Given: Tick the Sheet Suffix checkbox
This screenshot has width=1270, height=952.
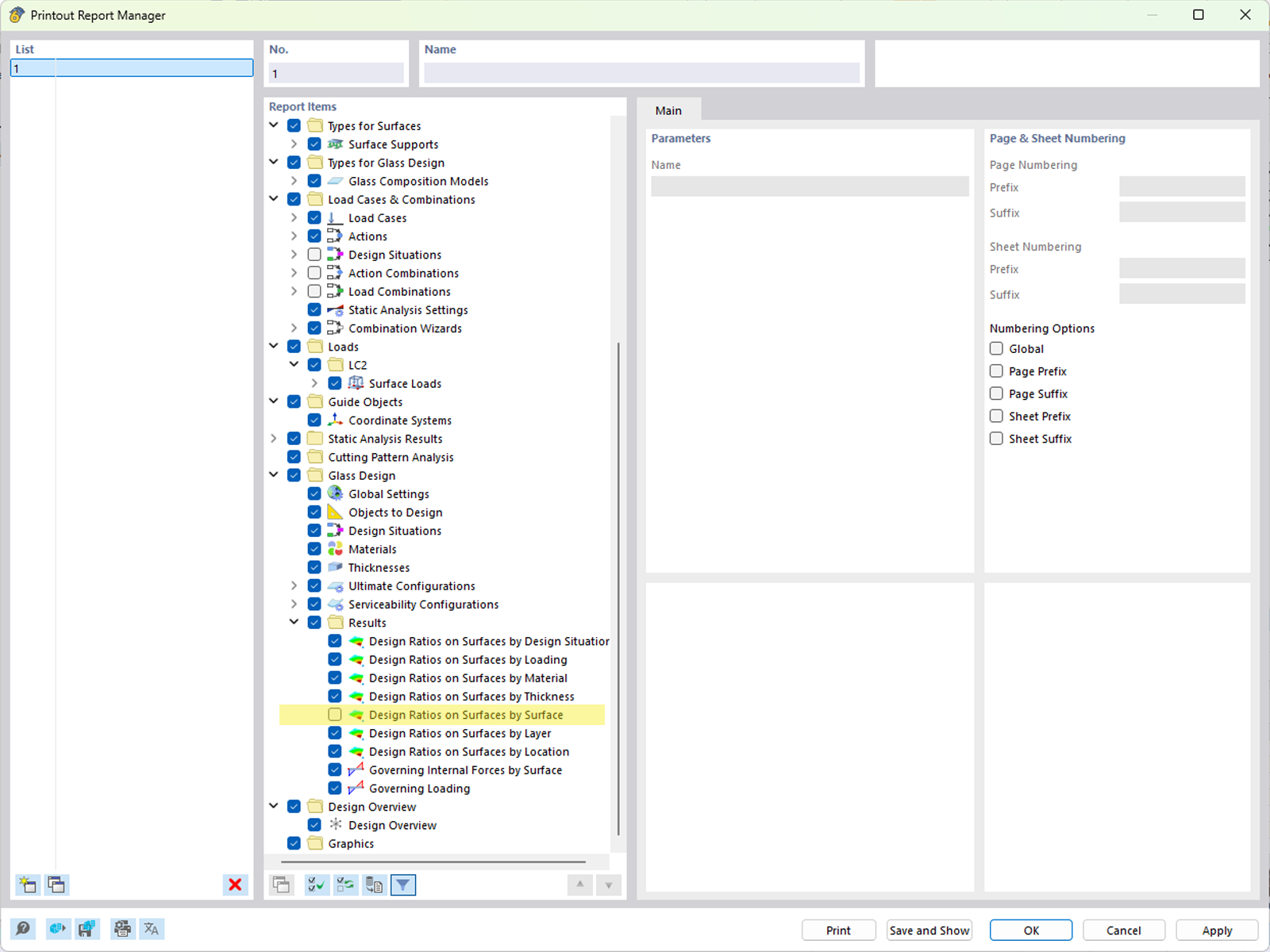Looking at the screenshot, I should point(996,438).
